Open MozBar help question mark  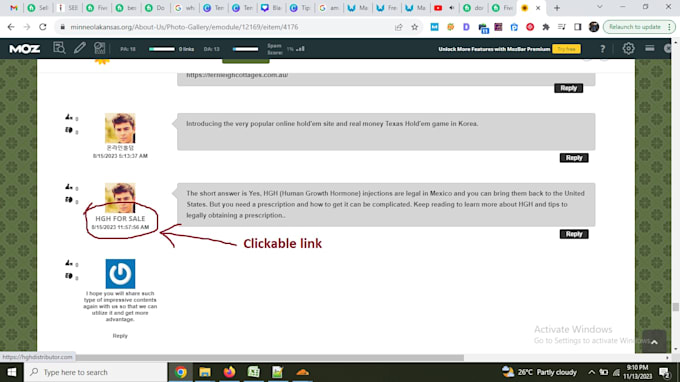[602, 49]
